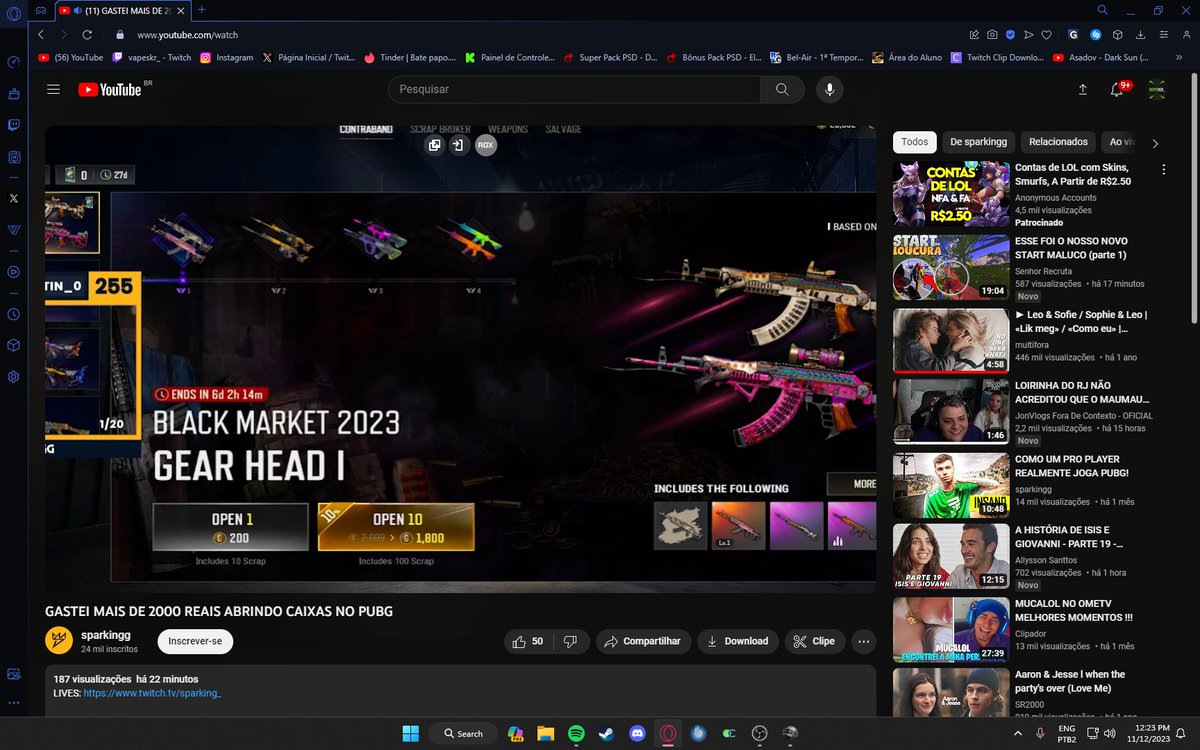
Task: Open Twitch panel in Opera sidebar
Action: (x=14, y=126)
